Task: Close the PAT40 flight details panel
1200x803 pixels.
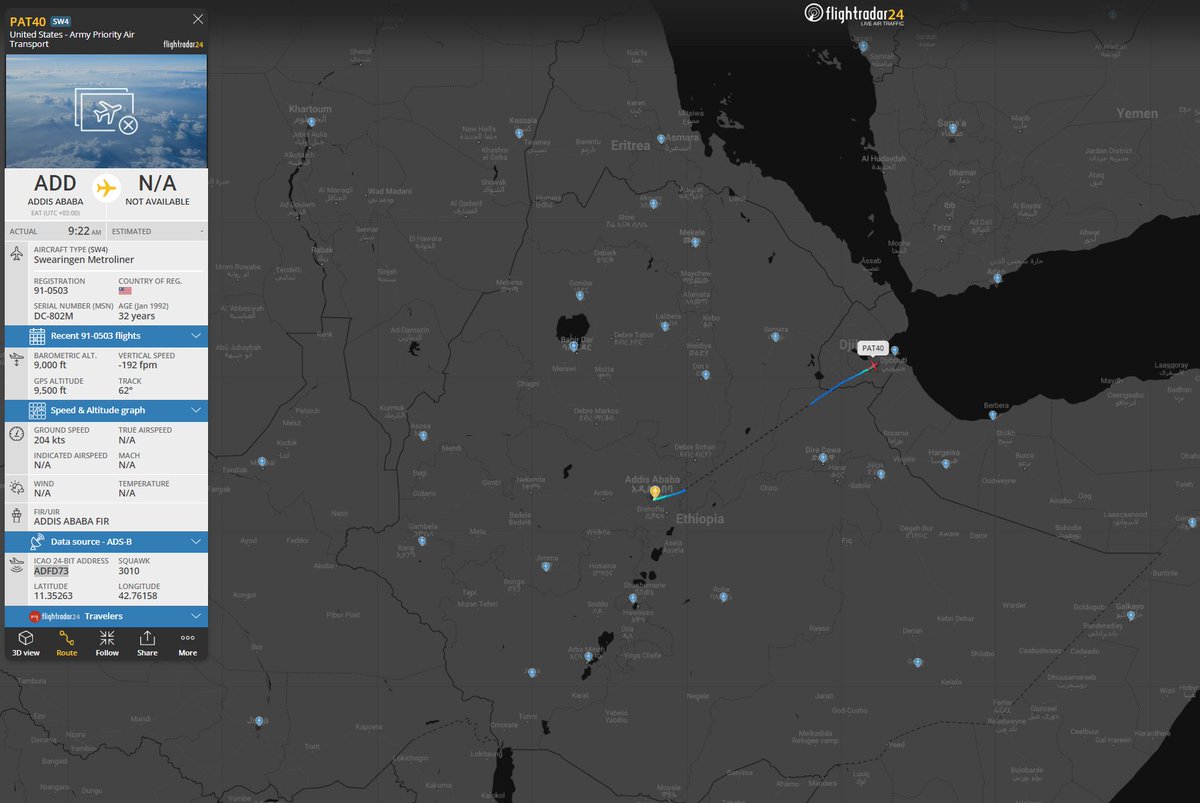Action: (x=198, y=18)
